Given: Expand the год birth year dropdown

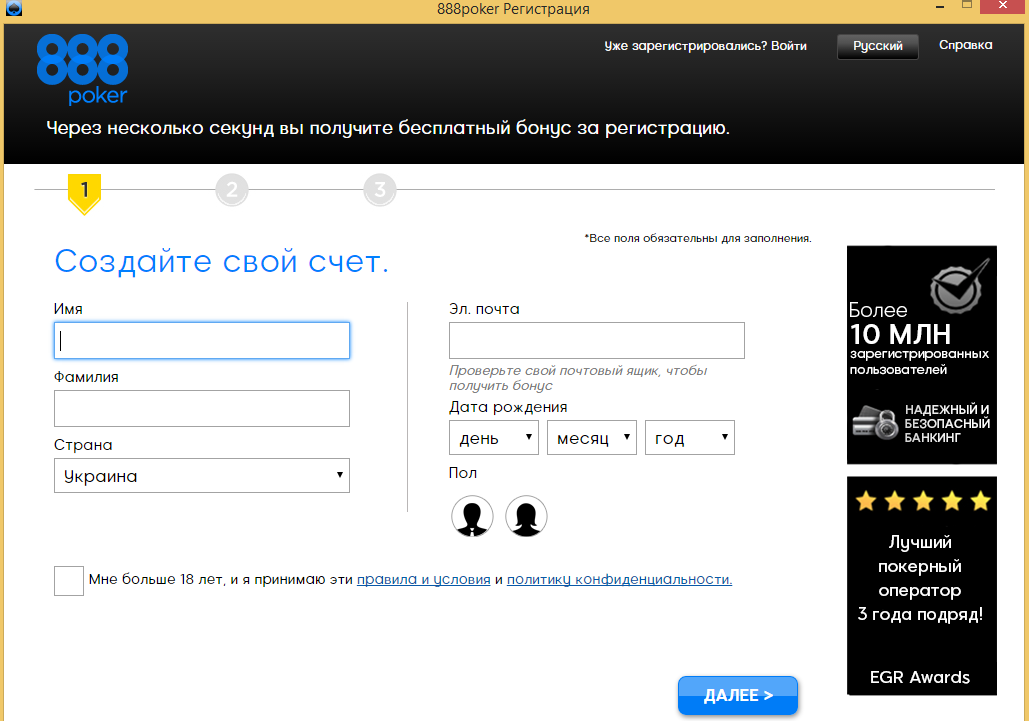Looking at the screenshot, I should click(x=690, y=438).
